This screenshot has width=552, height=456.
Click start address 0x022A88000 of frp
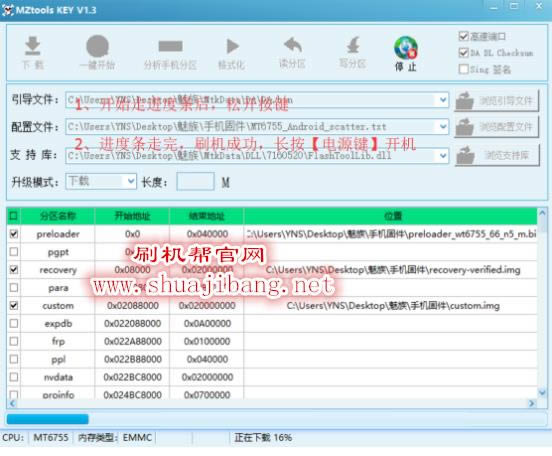pos(133,342)
